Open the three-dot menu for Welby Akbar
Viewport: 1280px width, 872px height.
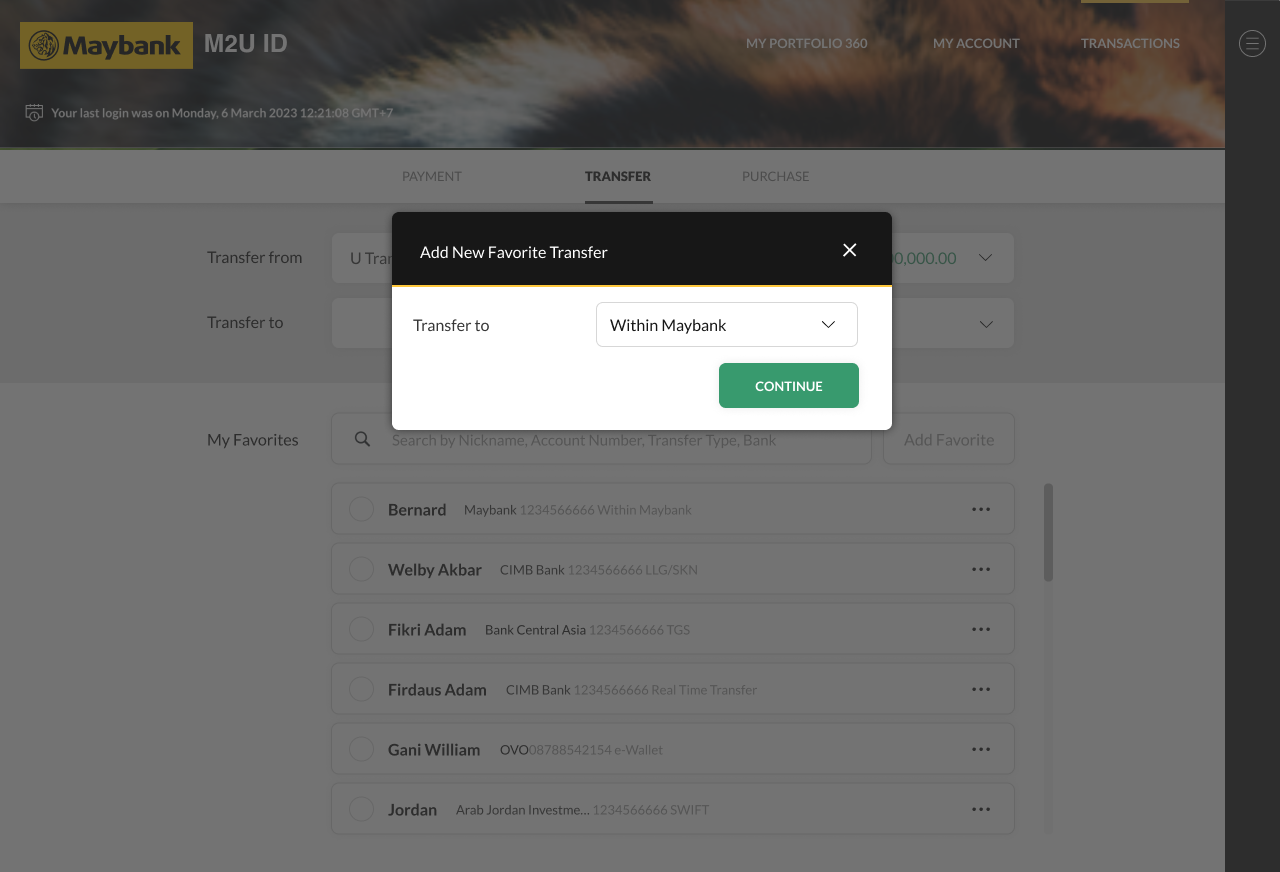981,569
